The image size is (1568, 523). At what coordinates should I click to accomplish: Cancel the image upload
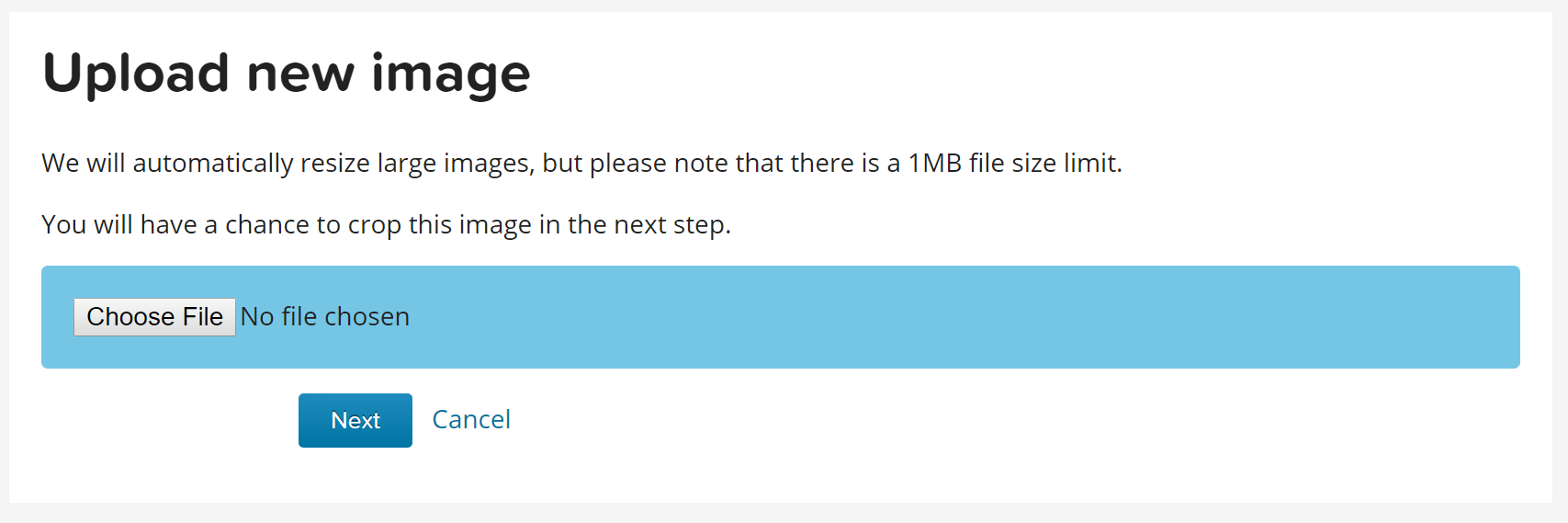click(x=471, y=420)
